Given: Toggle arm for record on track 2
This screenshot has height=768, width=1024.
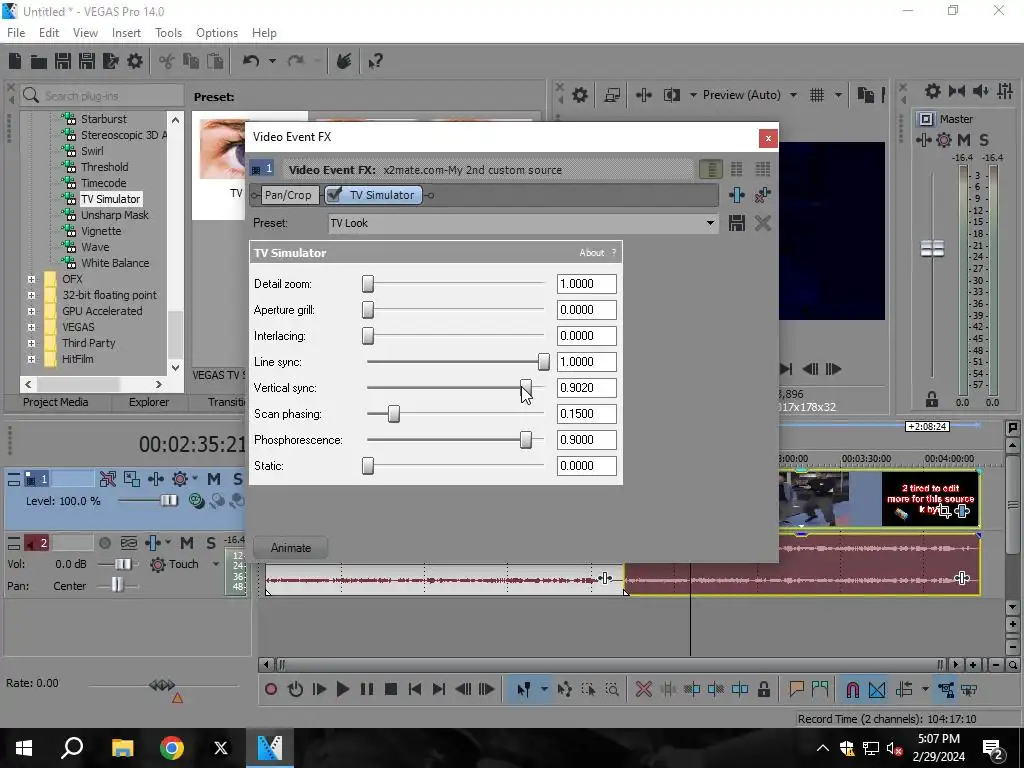Looking at the screenshot, I should 104,543.
